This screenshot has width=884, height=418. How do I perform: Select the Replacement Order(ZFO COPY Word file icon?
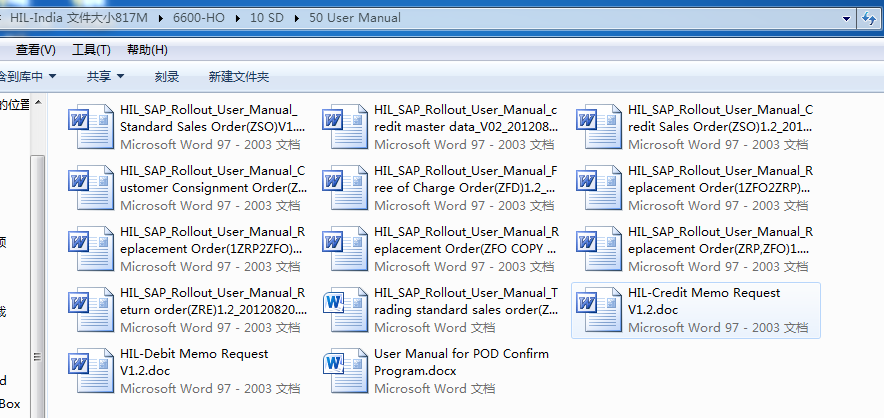[345, 248]
